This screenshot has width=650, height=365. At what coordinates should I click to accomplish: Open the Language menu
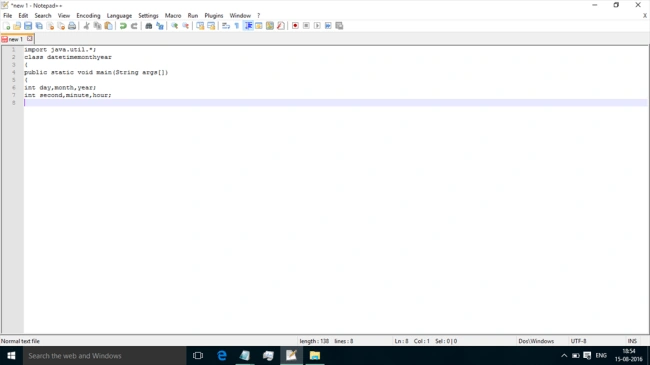click(119, 15)
